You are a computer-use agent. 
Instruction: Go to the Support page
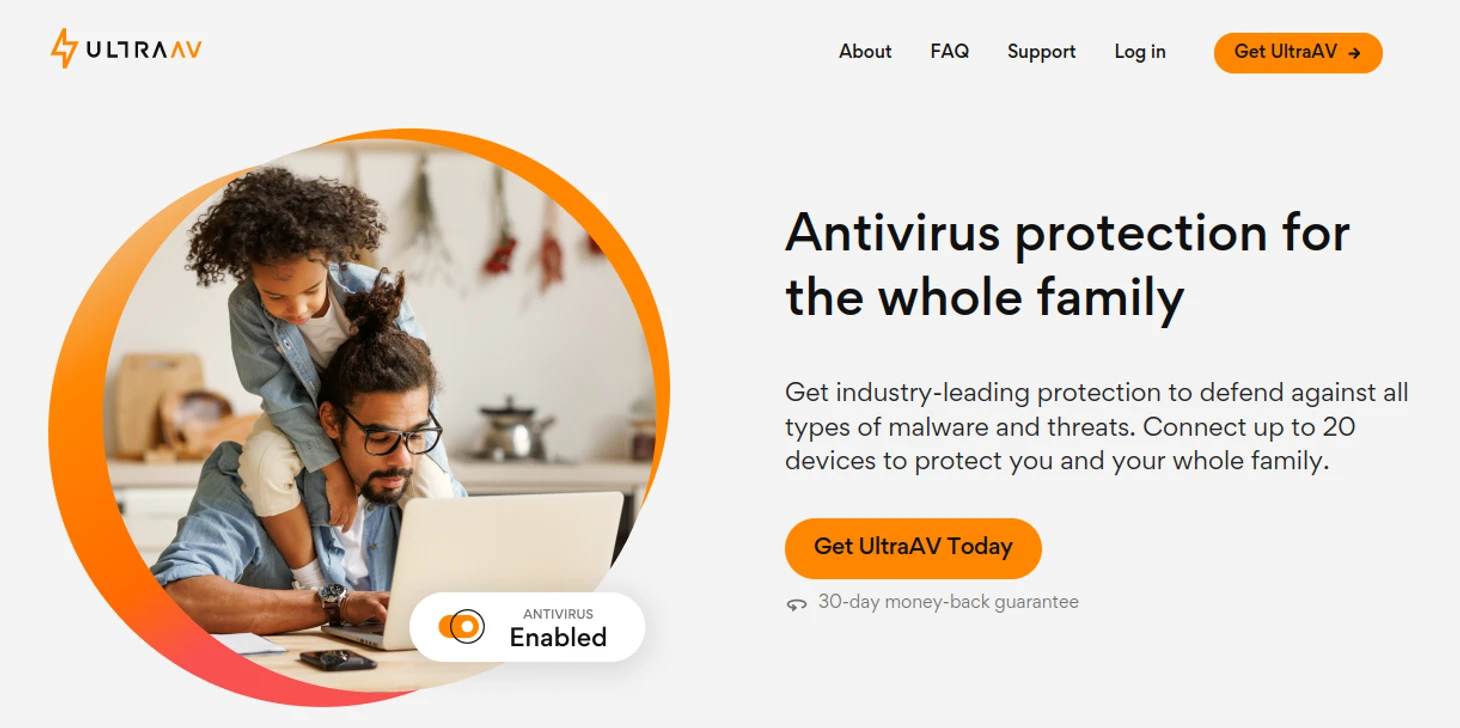point(1041,52)
